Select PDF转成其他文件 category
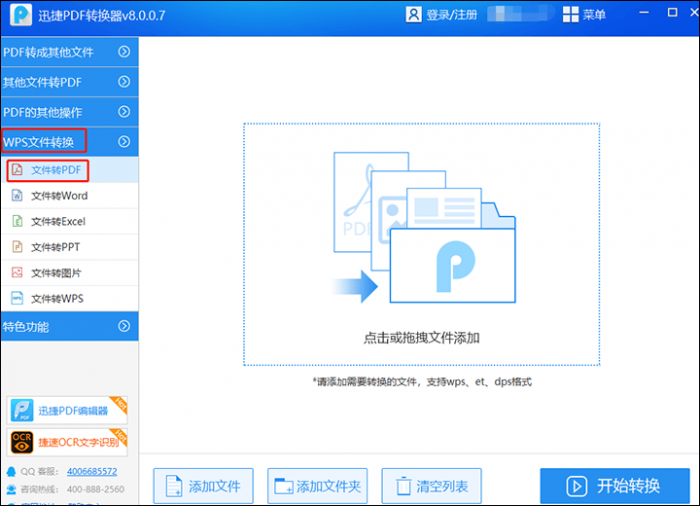The width and height of the screenshot is (700, 506). 70,52
